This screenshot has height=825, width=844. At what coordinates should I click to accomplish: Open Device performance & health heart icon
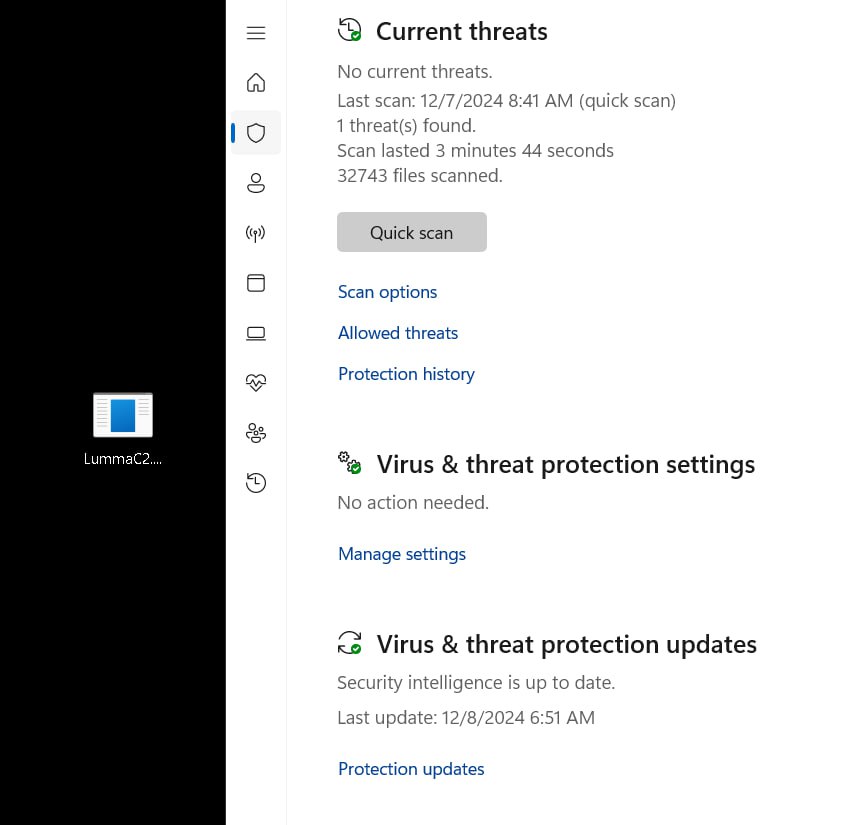[x=256, y=383]
